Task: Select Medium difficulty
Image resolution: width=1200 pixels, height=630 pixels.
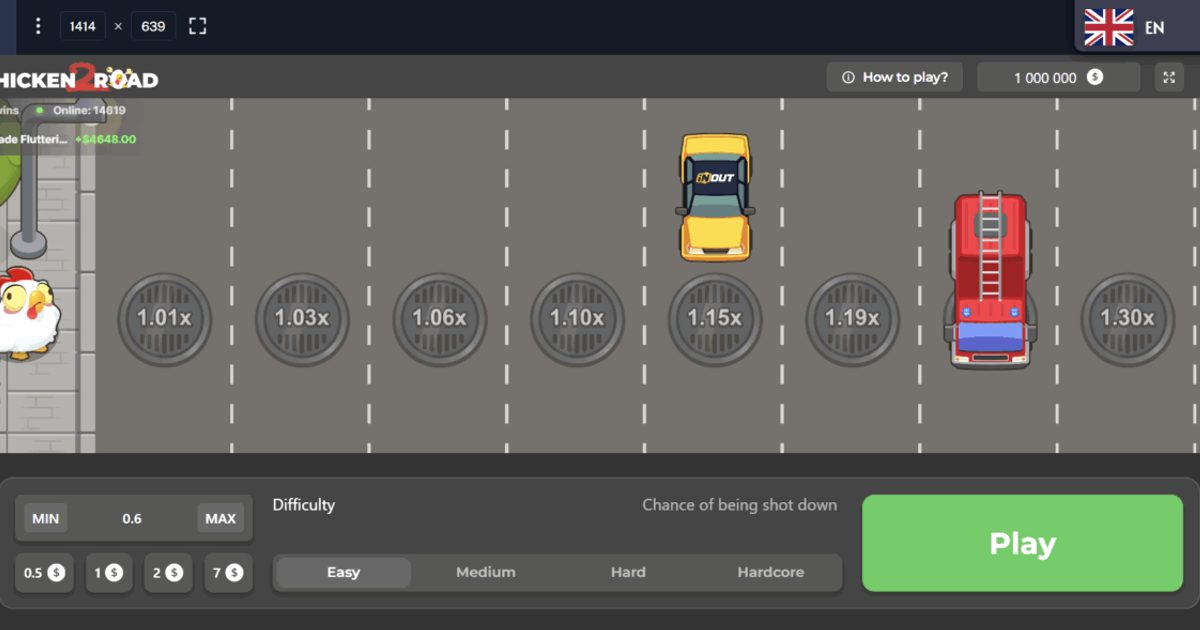Action: [x=486, y=573]
